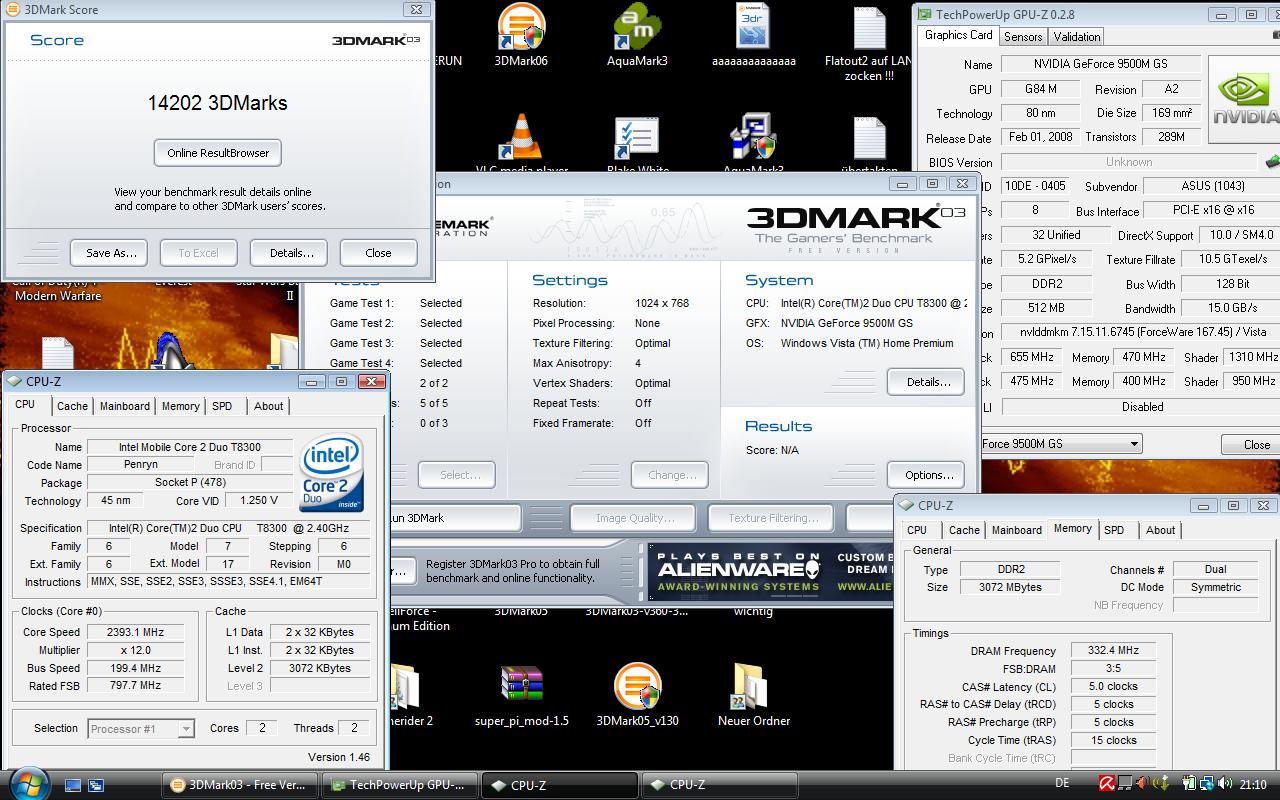The height and width of the screenshot is (800, 1280).
Task: Open the übertakten document icon on desktop
Action: (868, 139)
